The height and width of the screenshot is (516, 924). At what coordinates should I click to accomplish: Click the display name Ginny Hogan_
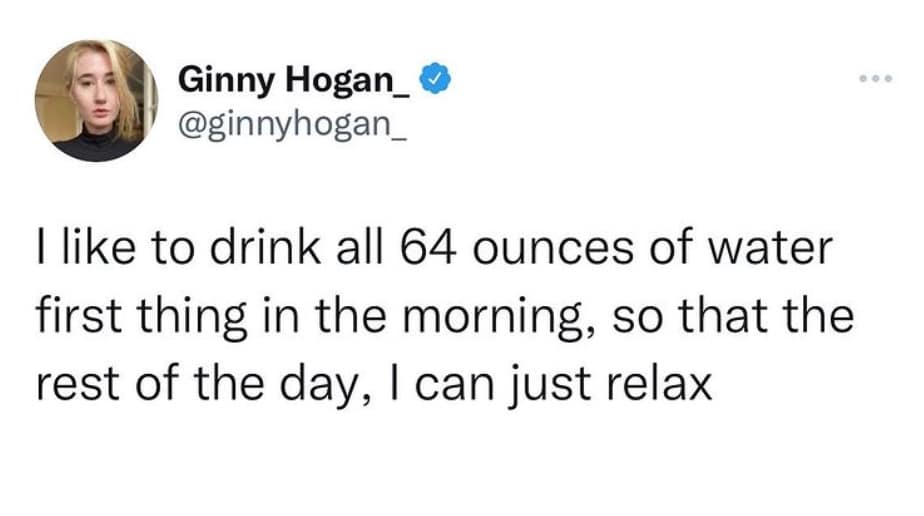pos(295,78)
